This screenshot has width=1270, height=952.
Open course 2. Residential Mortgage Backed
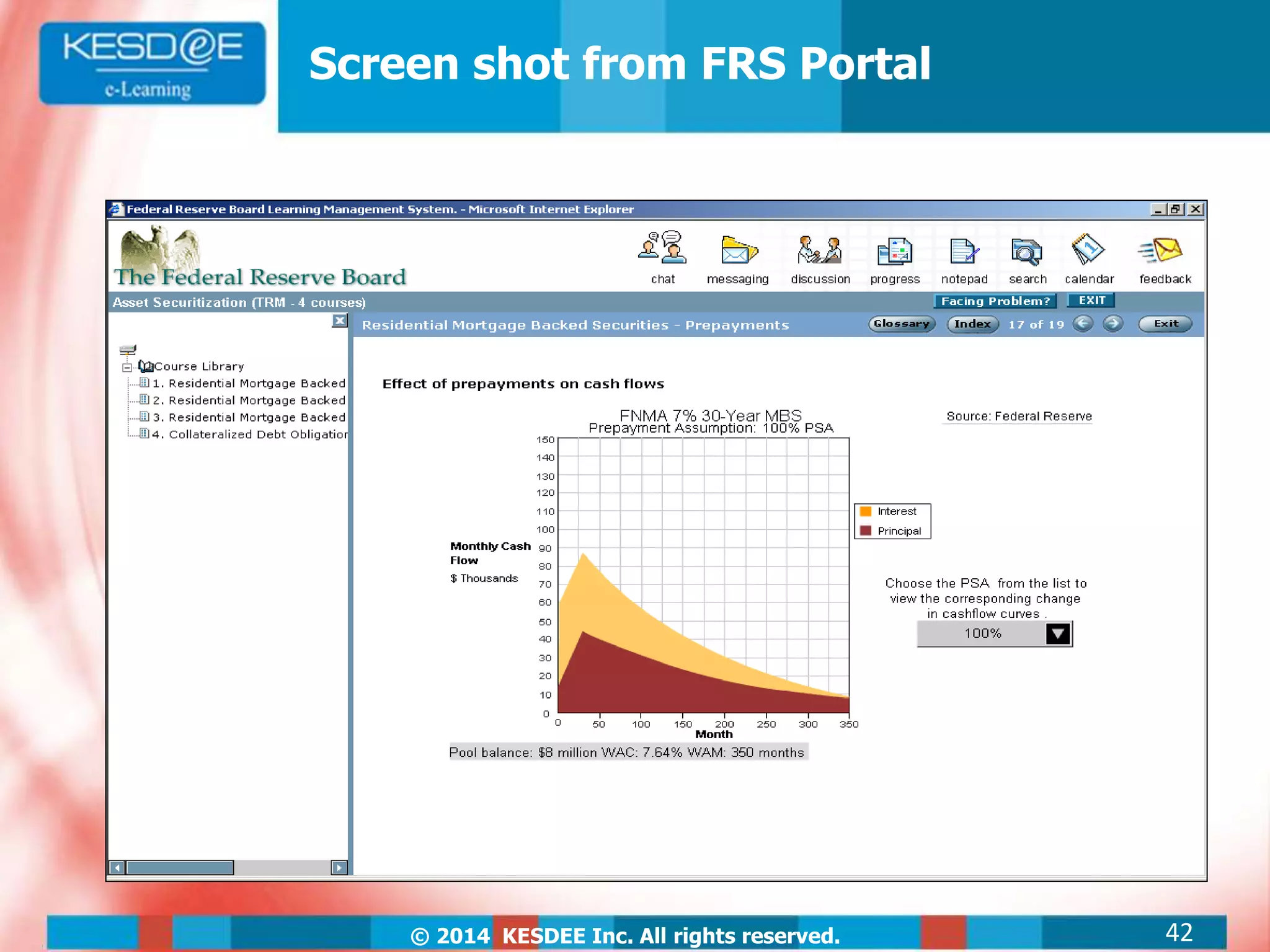point(249,400)
